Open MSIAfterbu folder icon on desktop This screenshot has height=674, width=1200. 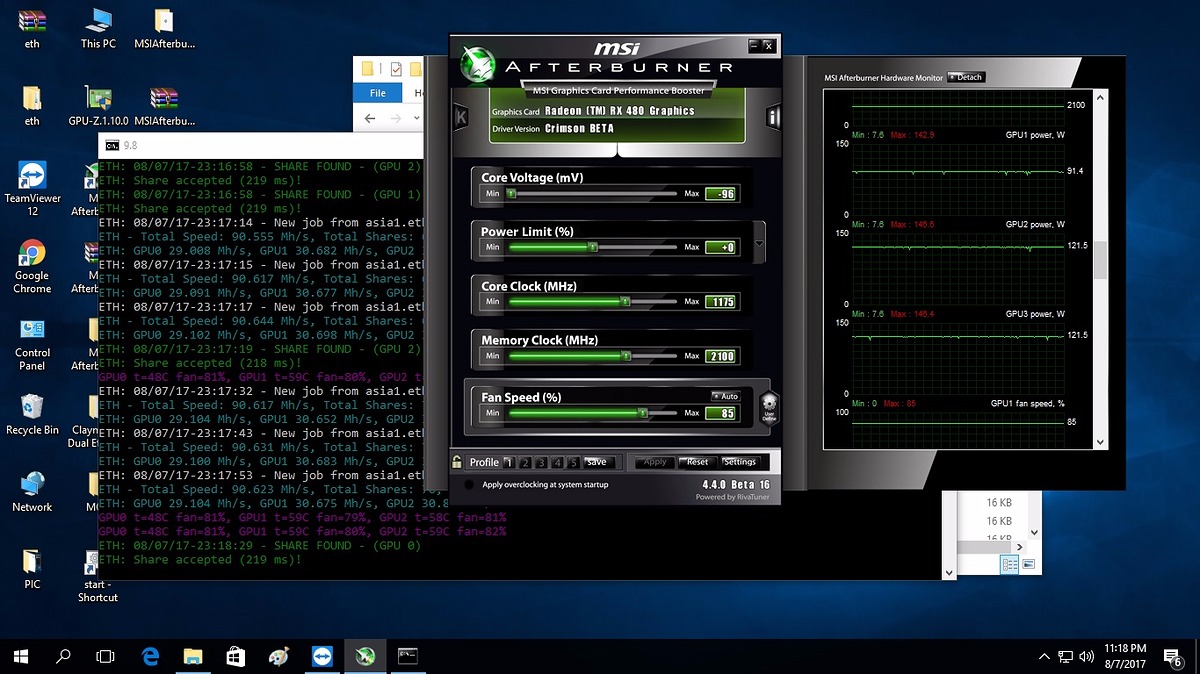click(164, 27)
